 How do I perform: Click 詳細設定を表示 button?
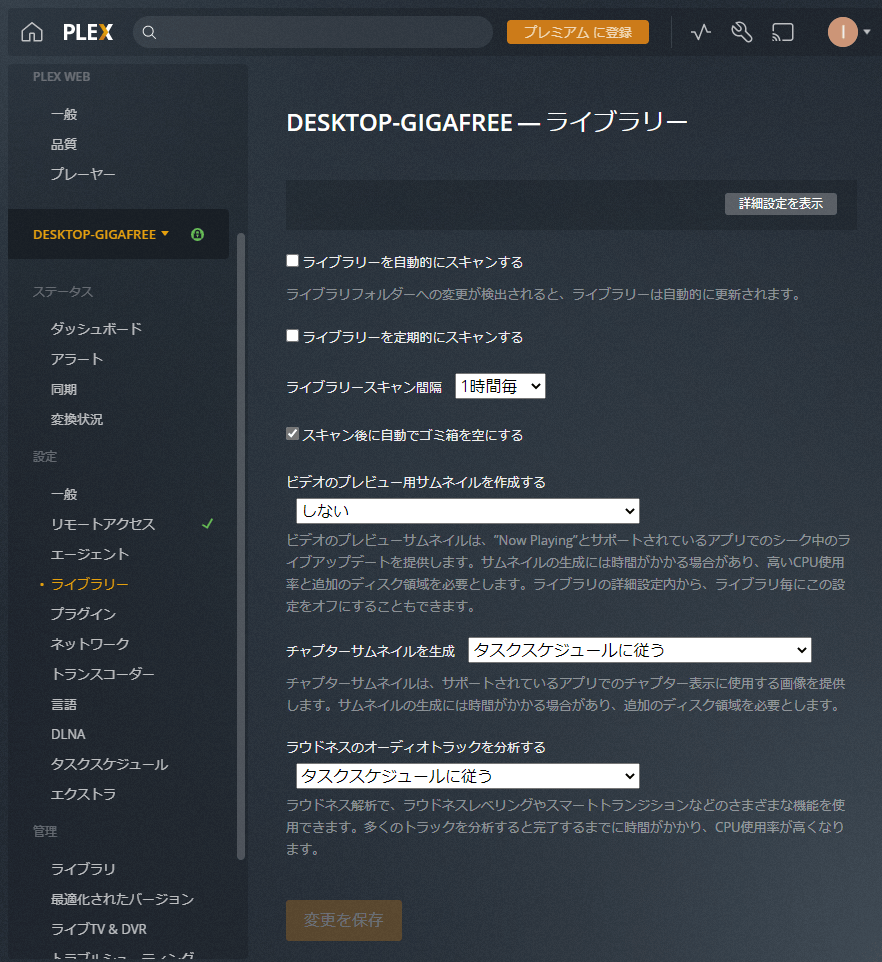click(x=781, y=204)
